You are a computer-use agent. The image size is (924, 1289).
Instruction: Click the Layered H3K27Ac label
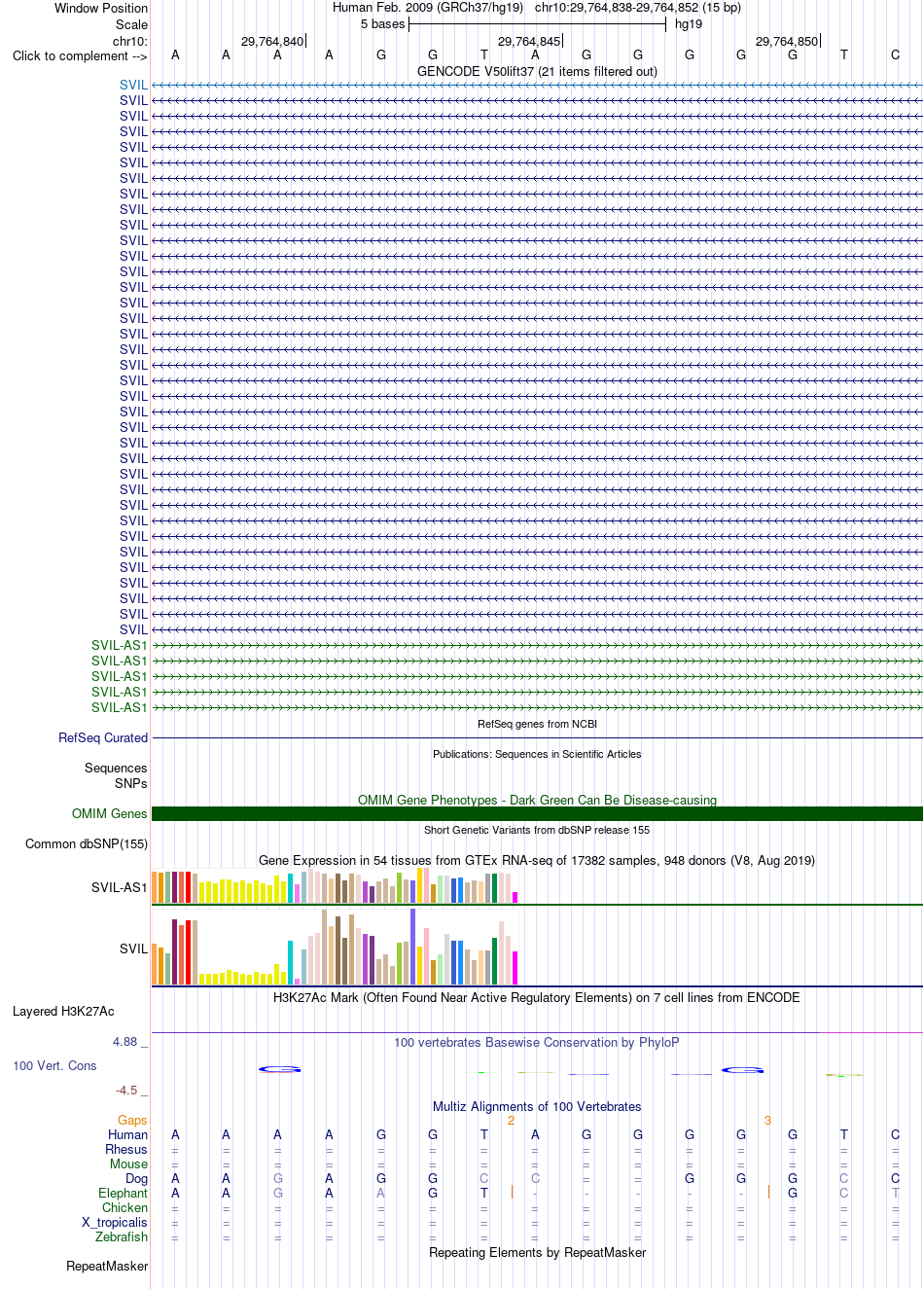pyautogui.click(x=63, y=1011)
